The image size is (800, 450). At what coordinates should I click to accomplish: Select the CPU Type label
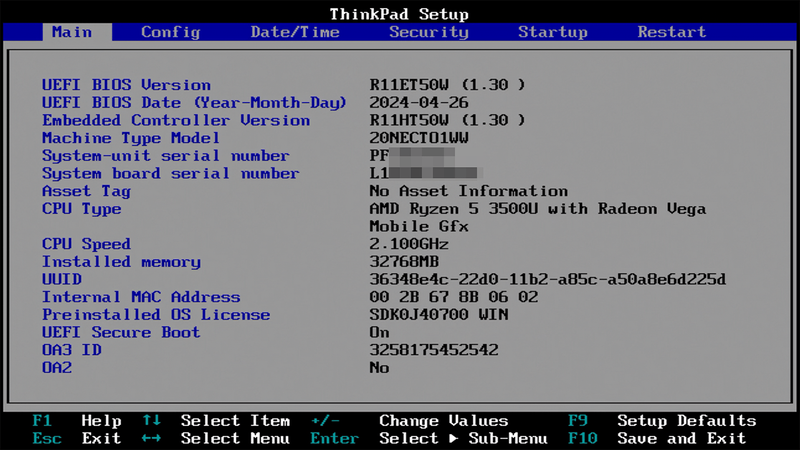coord(82,209)
